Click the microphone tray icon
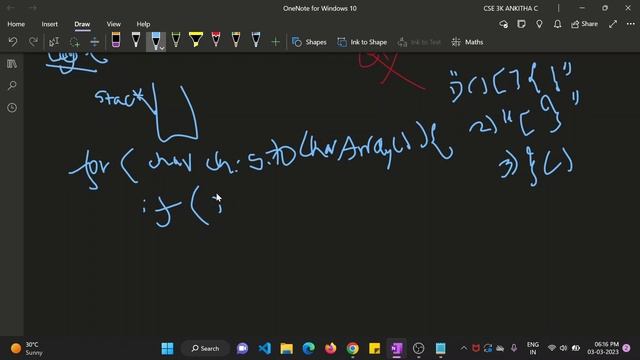Screen dimensions: 640x360 click(514, 348)
